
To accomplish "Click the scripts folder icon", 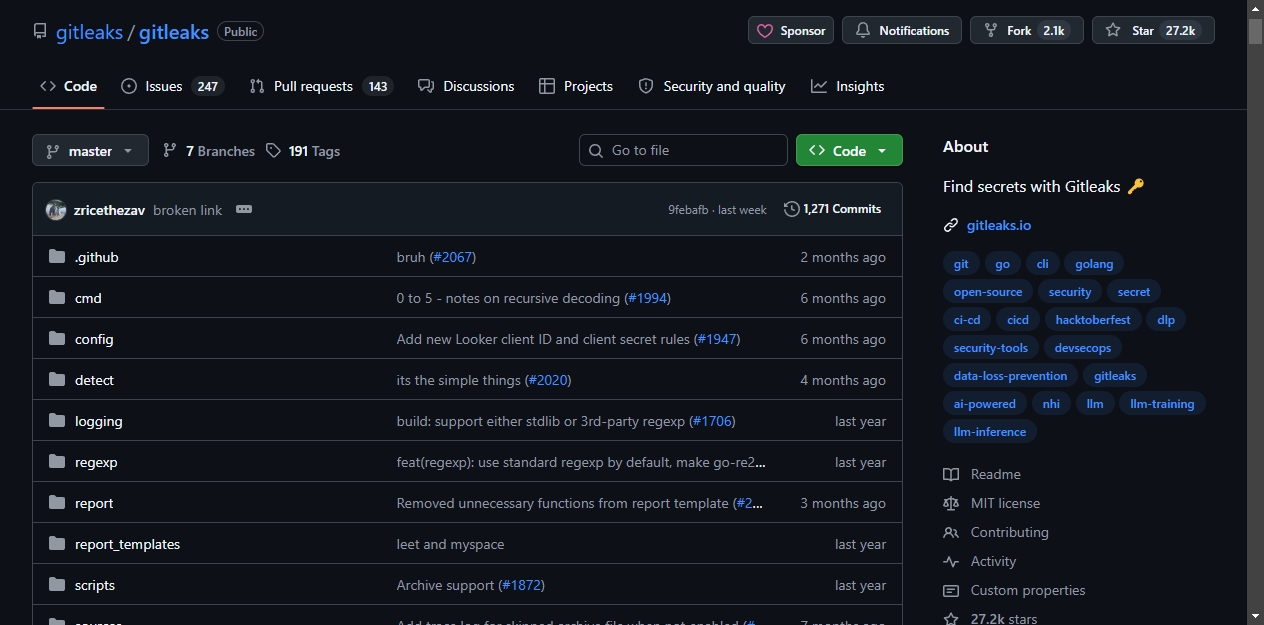I will (56, 585).
